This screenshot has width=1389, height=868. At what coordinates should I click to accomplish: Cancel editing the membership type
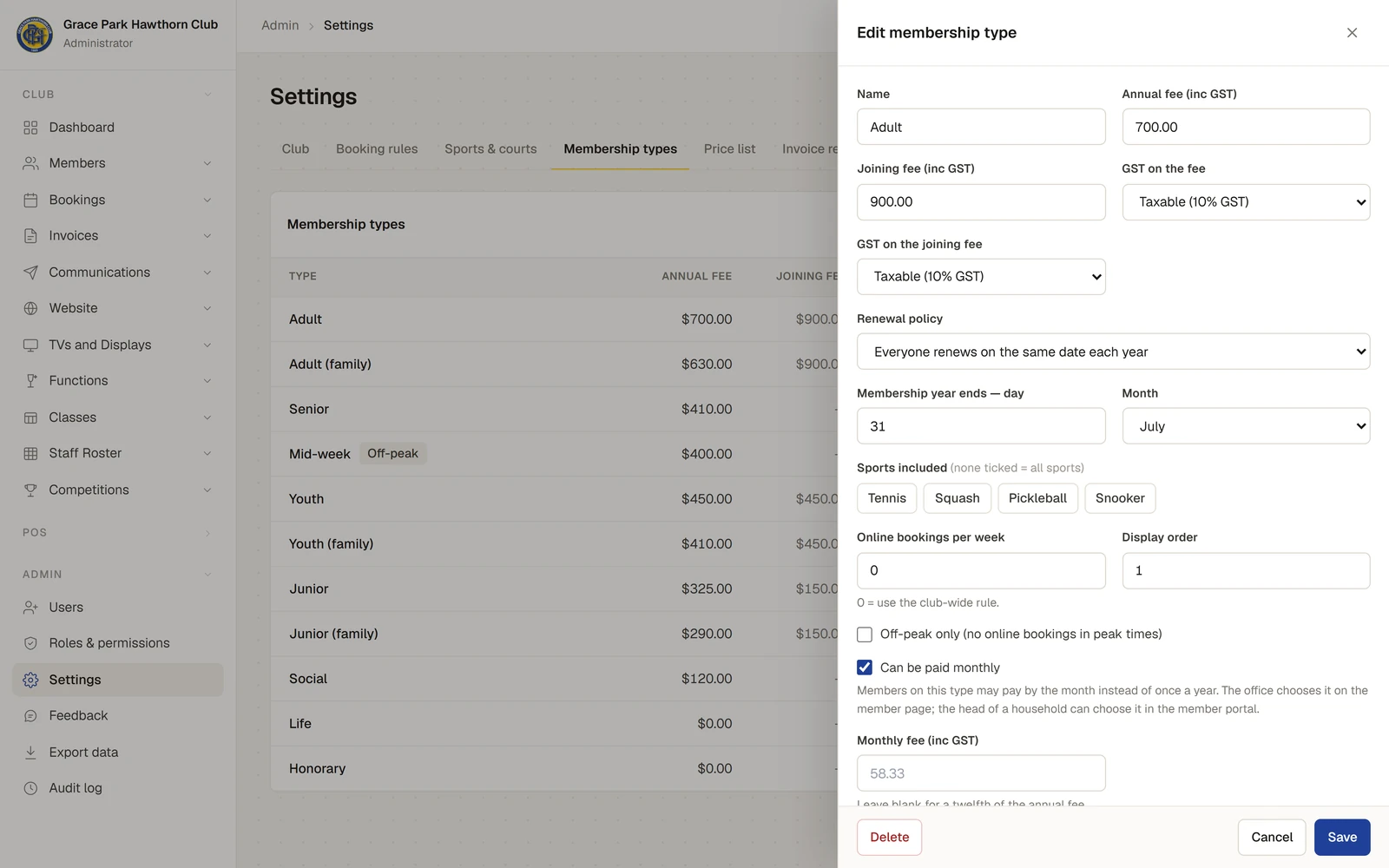[x=1272, y=838]
